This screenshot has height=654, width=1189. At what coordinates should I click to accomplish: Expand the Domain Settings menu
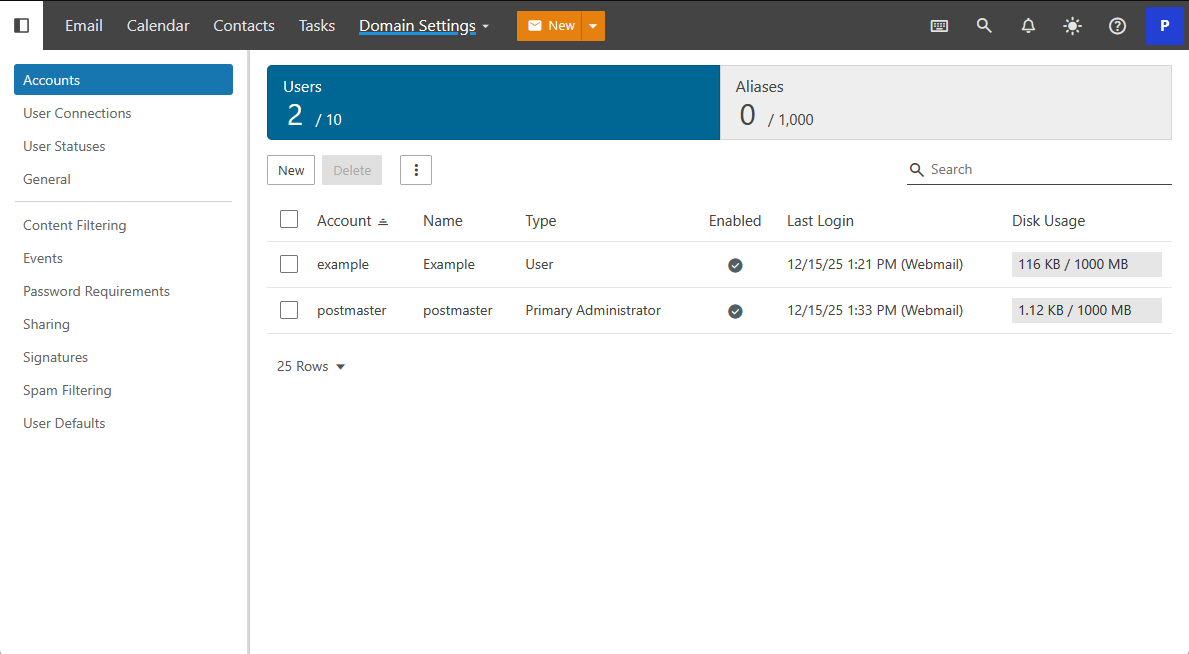click(x=424, y=26)
